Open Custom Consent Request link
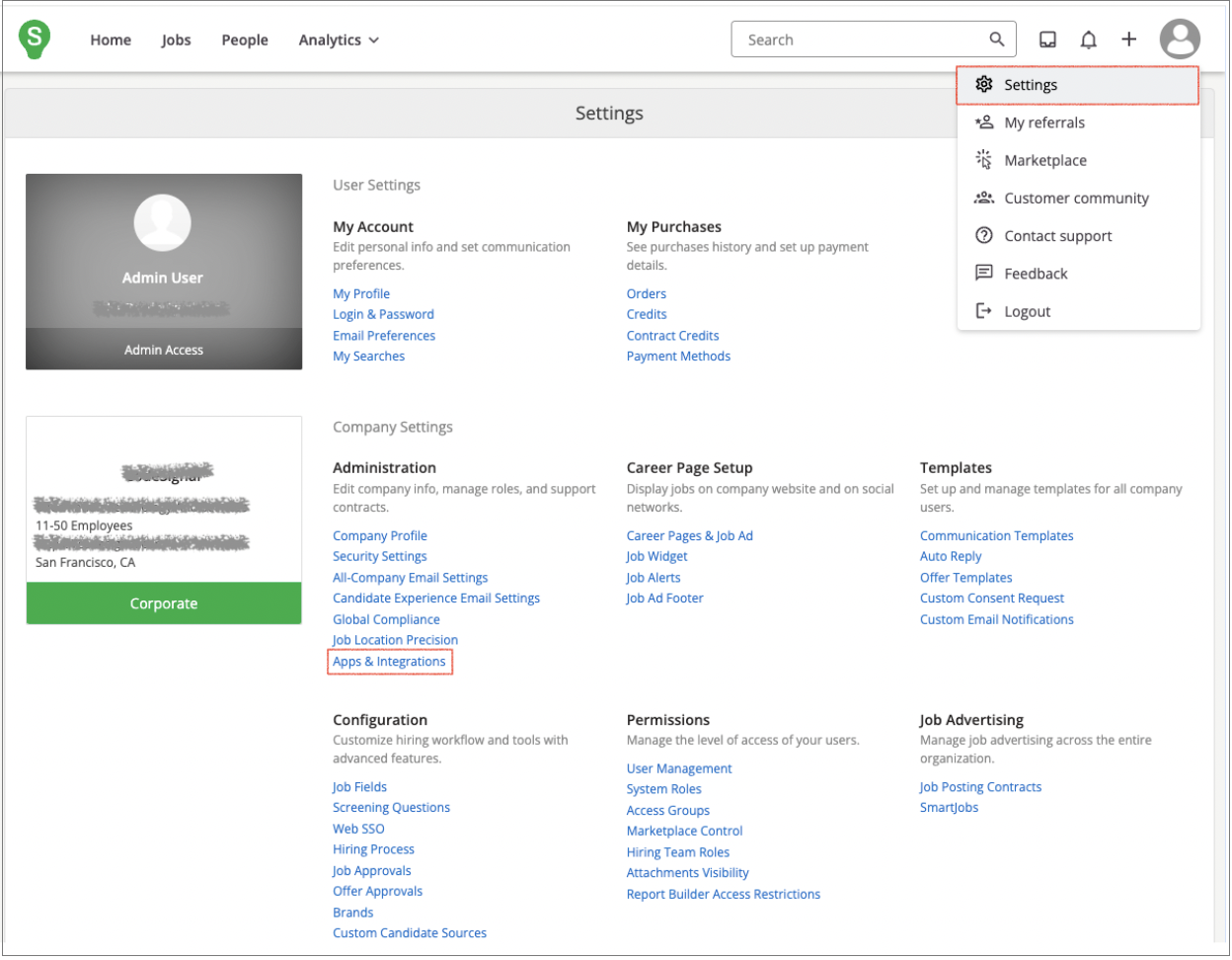The image size is (1232, 960). coord(992,599)
